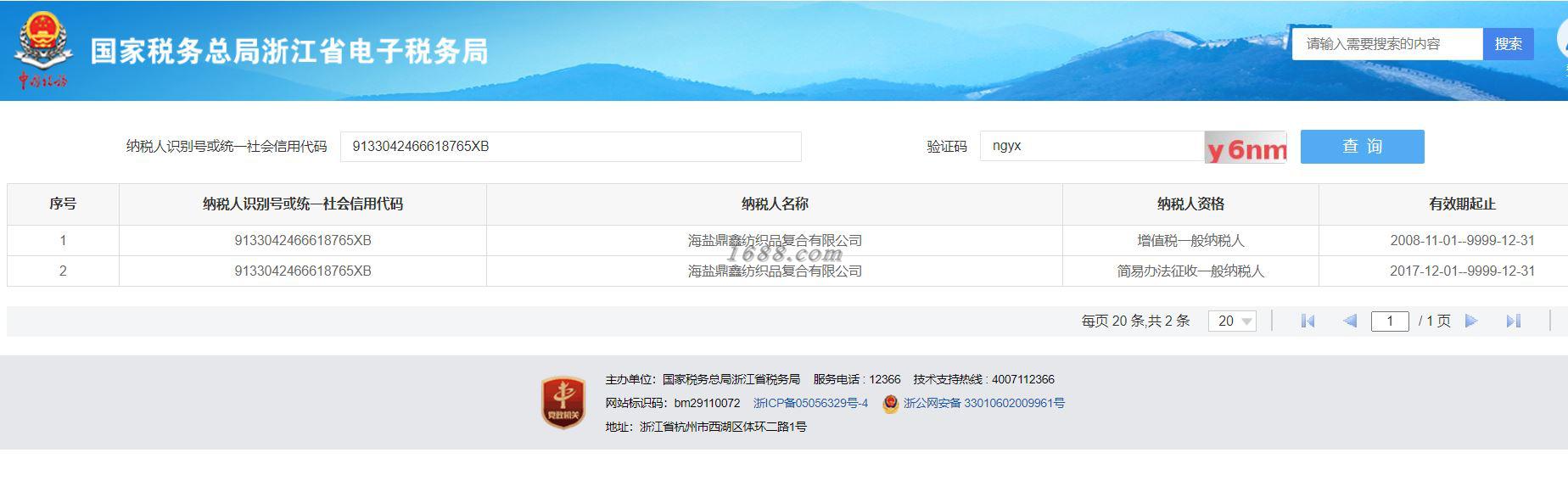Screen dimensions: 1568x503
Task: Click the 查询 query button
Action: (1362, 146)
